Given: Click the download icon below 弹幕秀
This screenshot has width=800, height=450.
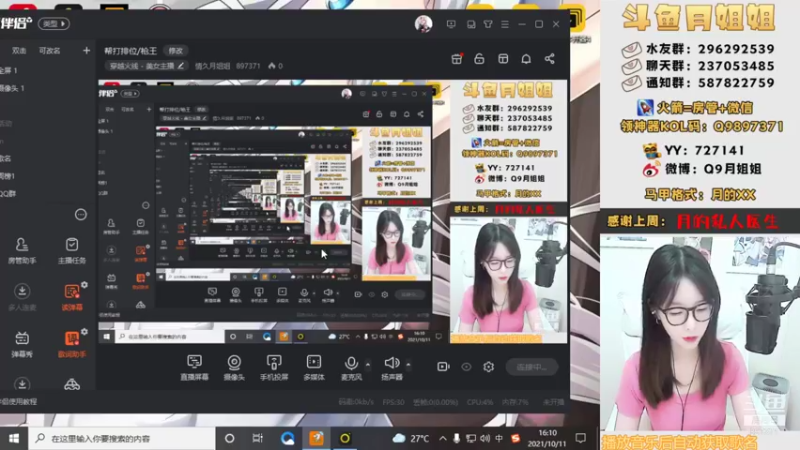Looking at the screenshot, I should 22,384.
